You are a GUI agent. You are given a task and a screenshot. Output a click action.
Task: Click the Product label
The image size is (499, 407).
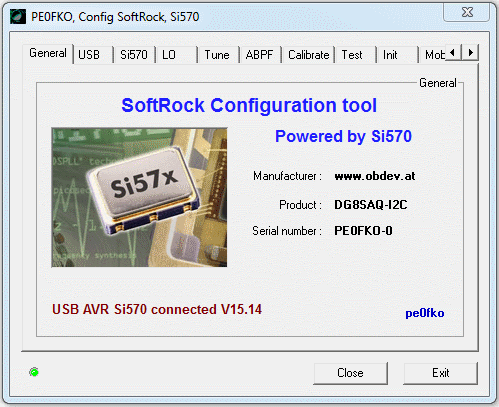click(x=300, y=204)
